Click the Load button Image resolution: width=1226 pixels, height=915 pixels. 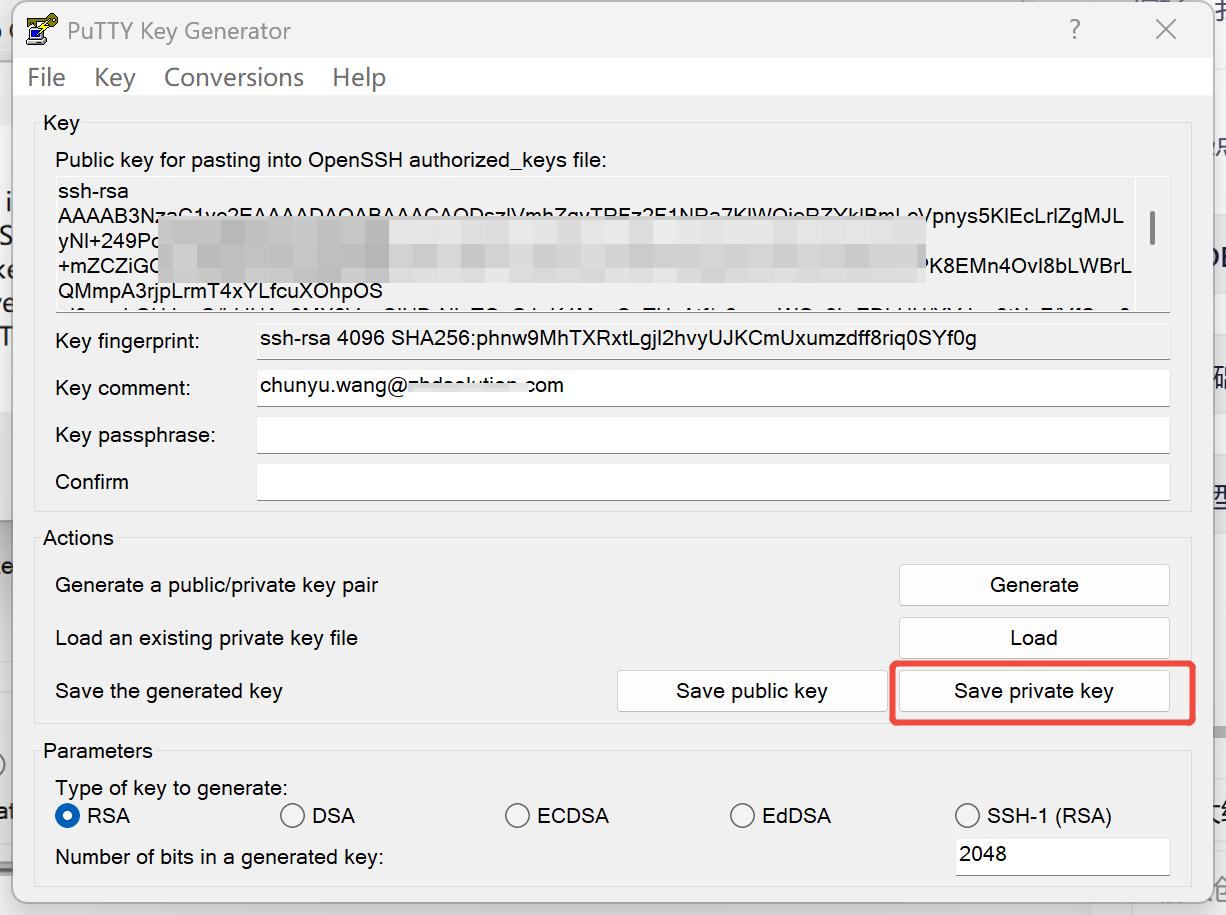[x=1034, y=638]
